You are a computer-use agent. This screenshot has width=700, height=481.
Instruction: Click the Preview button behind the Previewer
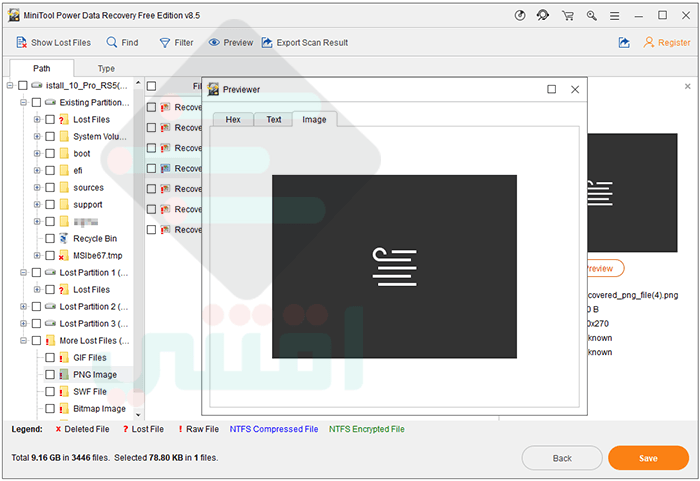tap(605, 268)
